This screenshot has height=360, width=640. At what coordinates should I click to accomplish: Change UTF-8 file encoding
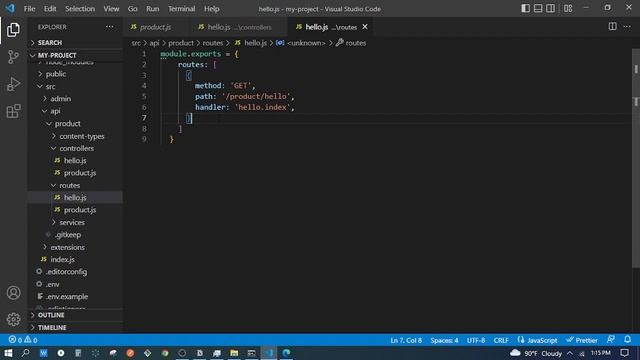pos(476,340)
